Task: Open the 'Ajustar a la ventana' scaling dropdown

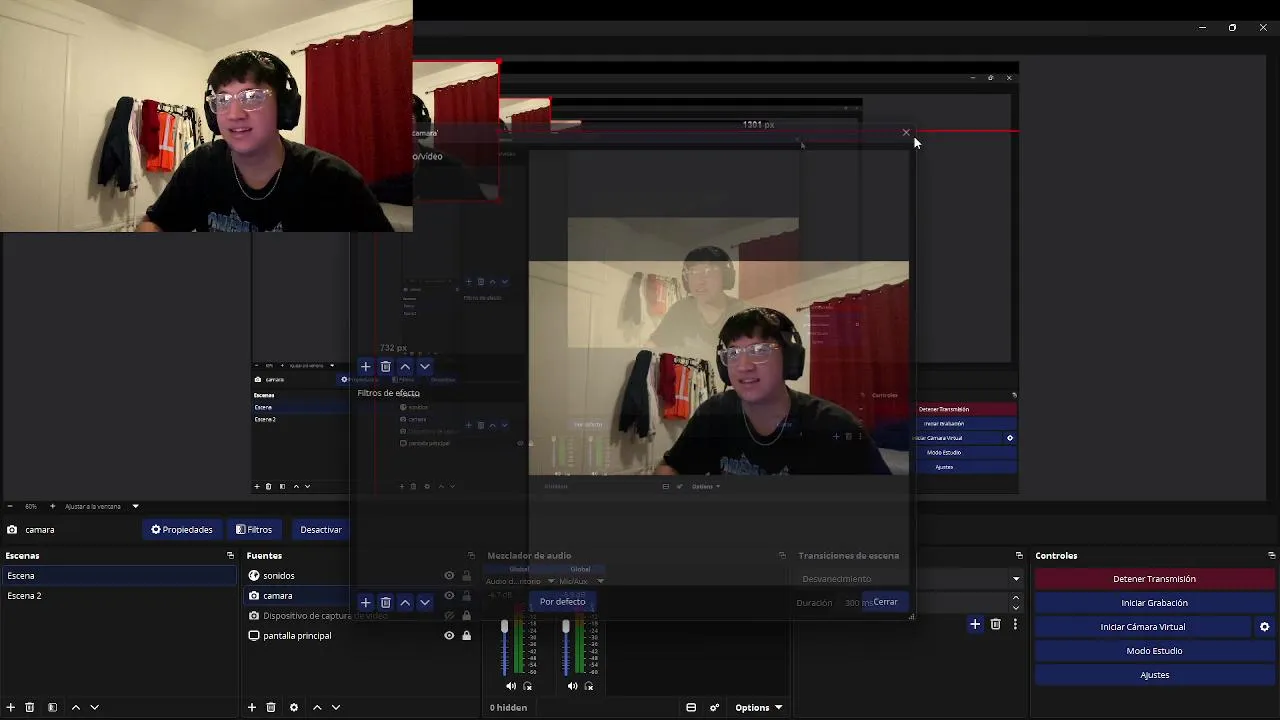Action: click(x=102, y=506)
